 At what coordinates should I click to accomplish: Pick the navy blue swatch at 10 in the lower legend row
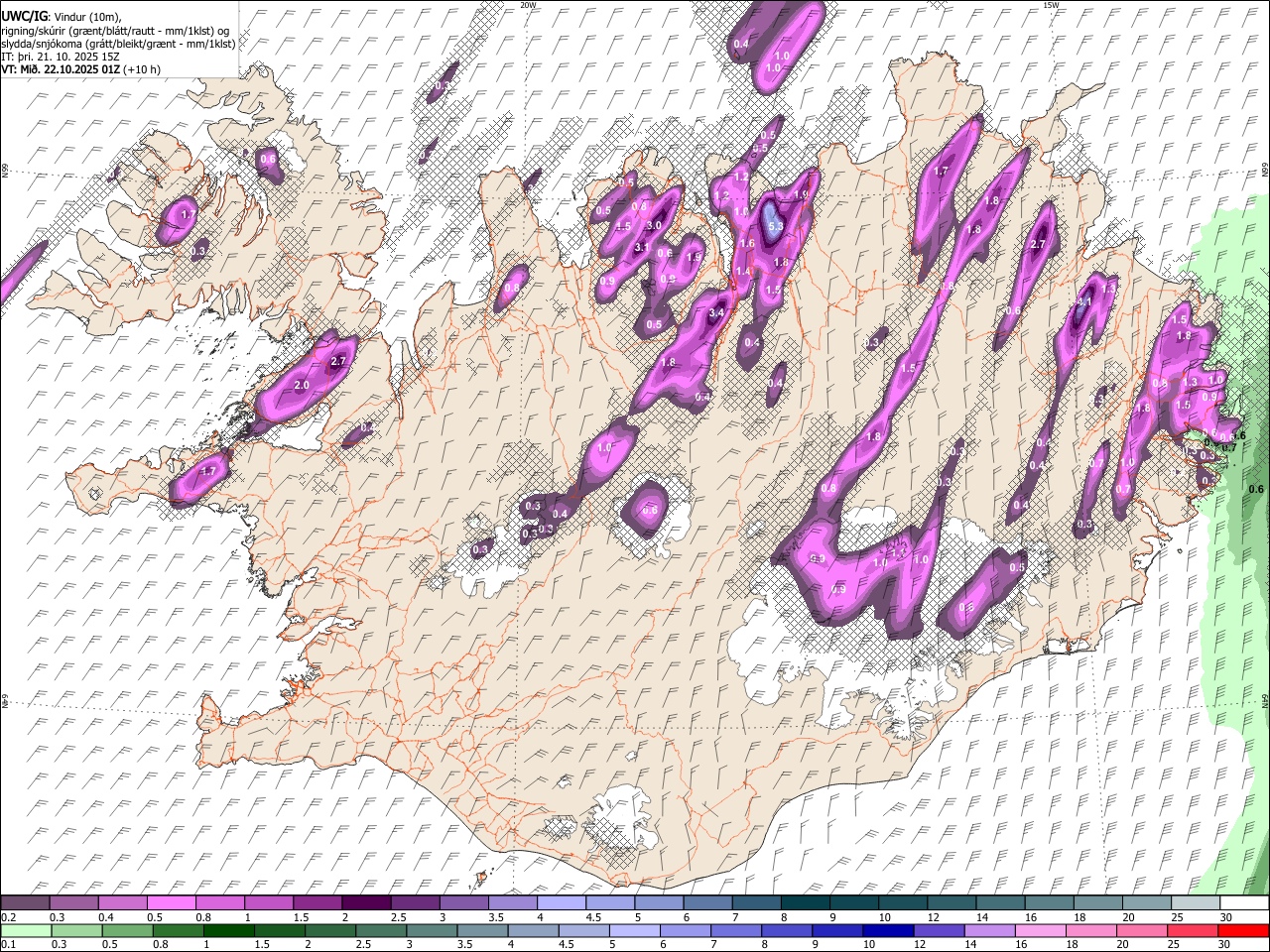pos(886,931)
